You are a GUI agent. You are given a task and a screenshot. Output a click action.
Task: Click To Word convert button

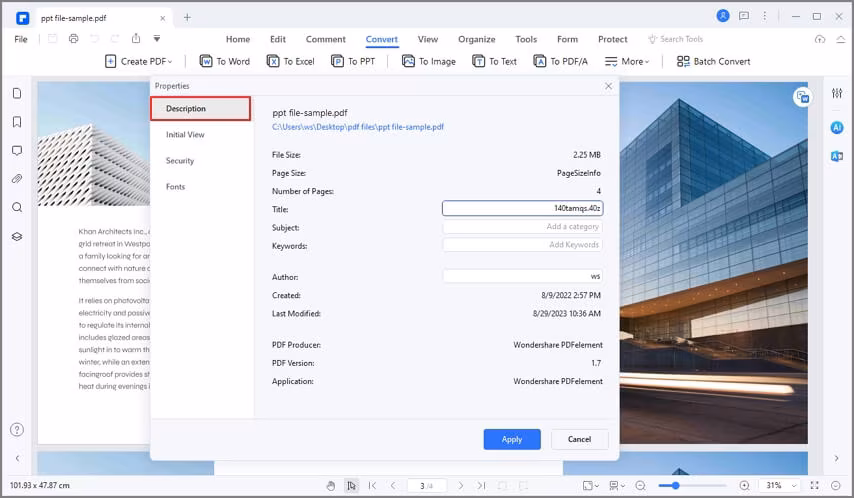[x=224, y=62]
